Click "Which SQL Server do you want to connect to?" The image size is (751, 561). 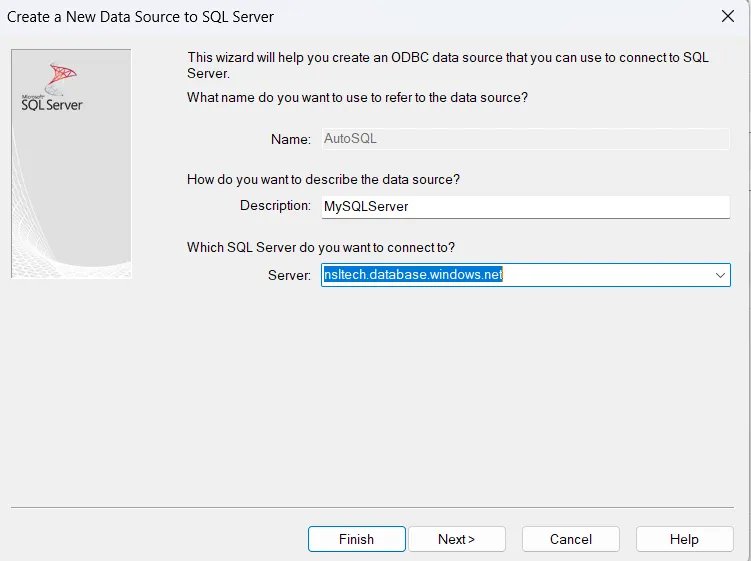(x=321, y=247)
